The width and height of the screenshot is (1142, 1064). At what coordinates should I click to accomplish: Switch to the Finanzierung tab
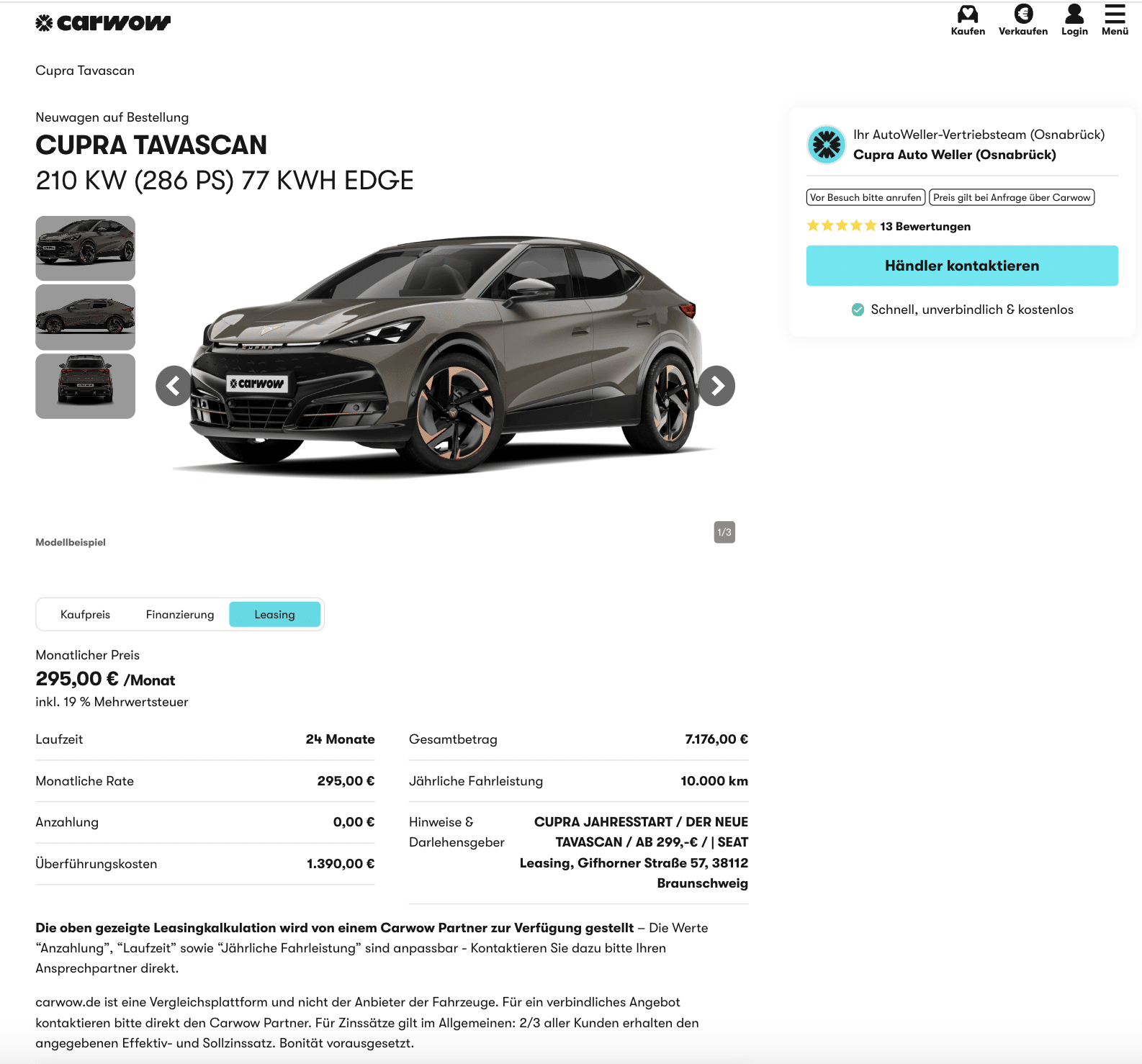click(180, 615)
